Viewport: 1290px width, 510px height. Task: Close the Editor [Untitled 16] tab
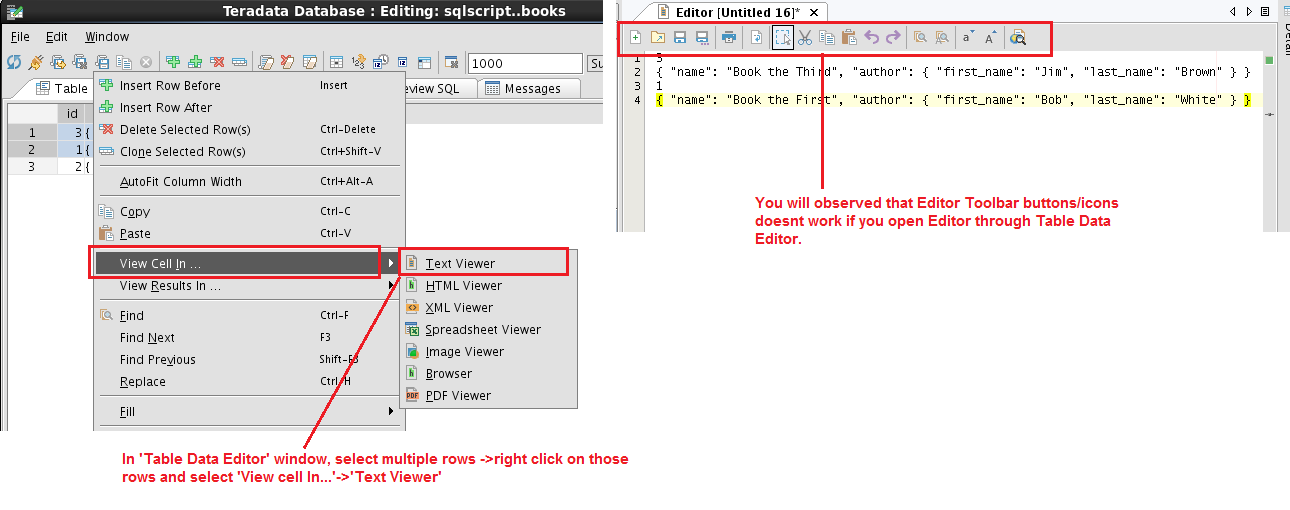coord(814,12)
